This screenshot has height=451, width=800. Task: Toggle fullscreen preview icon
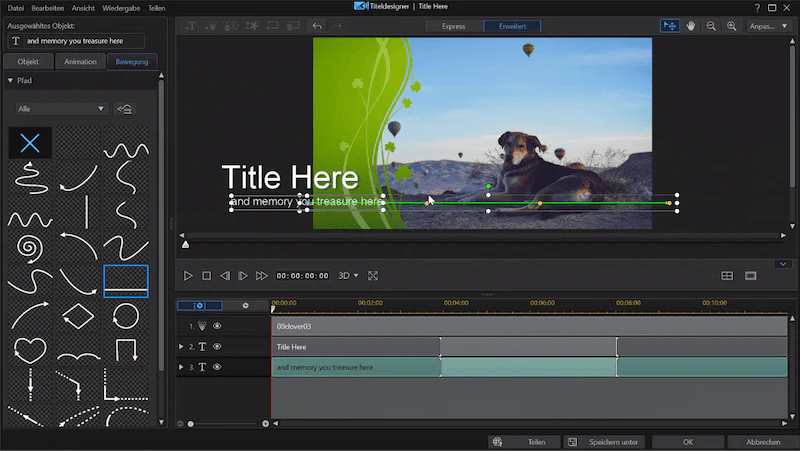click(x=373, y=275)
